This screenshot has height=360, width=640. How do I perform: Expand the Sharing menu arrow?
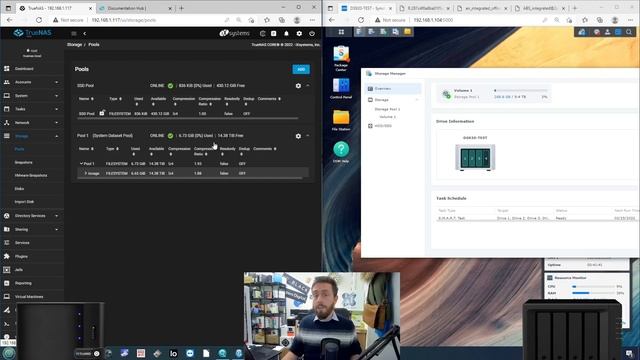tap(56, 229)
